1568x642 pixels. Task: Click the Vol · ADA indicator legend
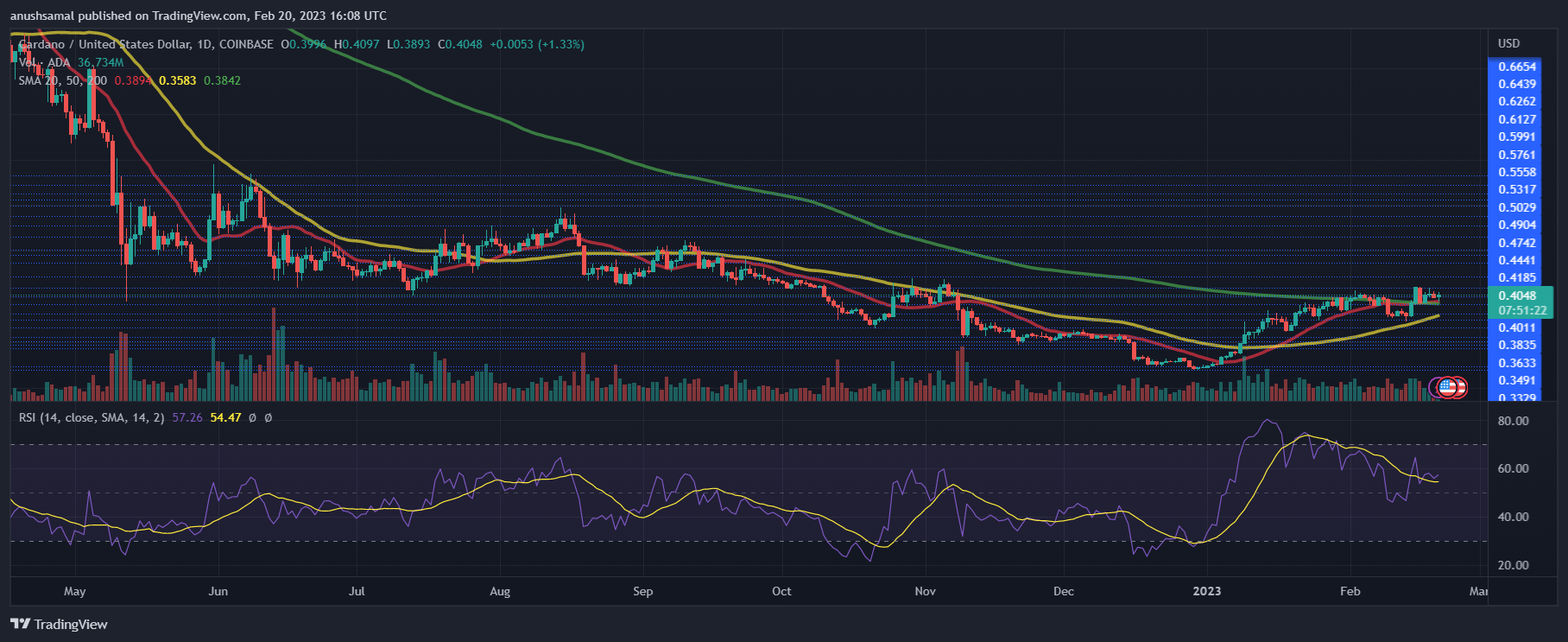[44, 62]
